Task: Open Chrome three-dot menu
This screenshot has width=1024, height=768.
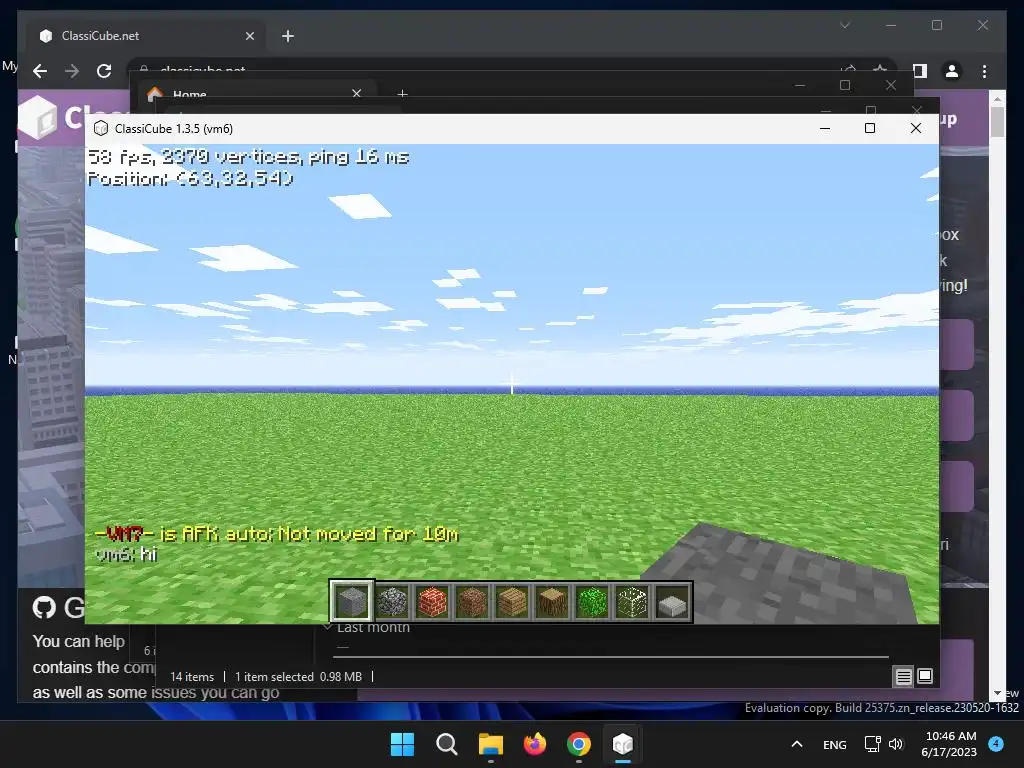Action: tap(984, 71)
